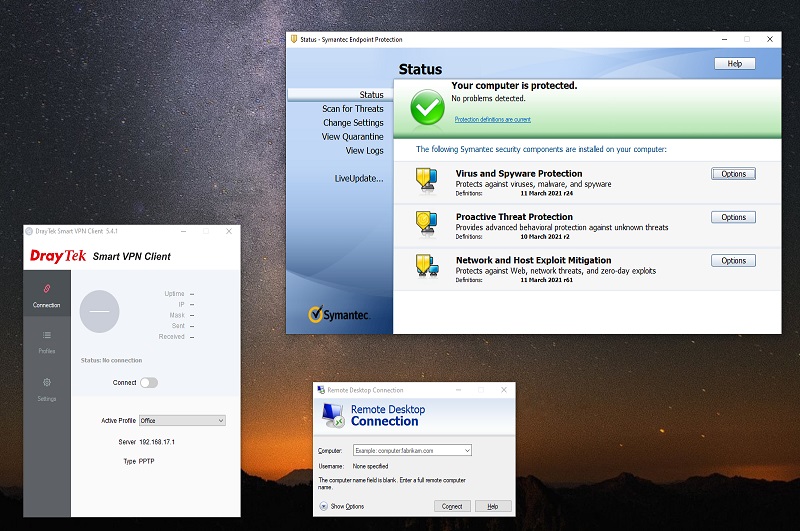
Task: Click Connect in Remote Desktop Connection
Action: tap(452, 506)
